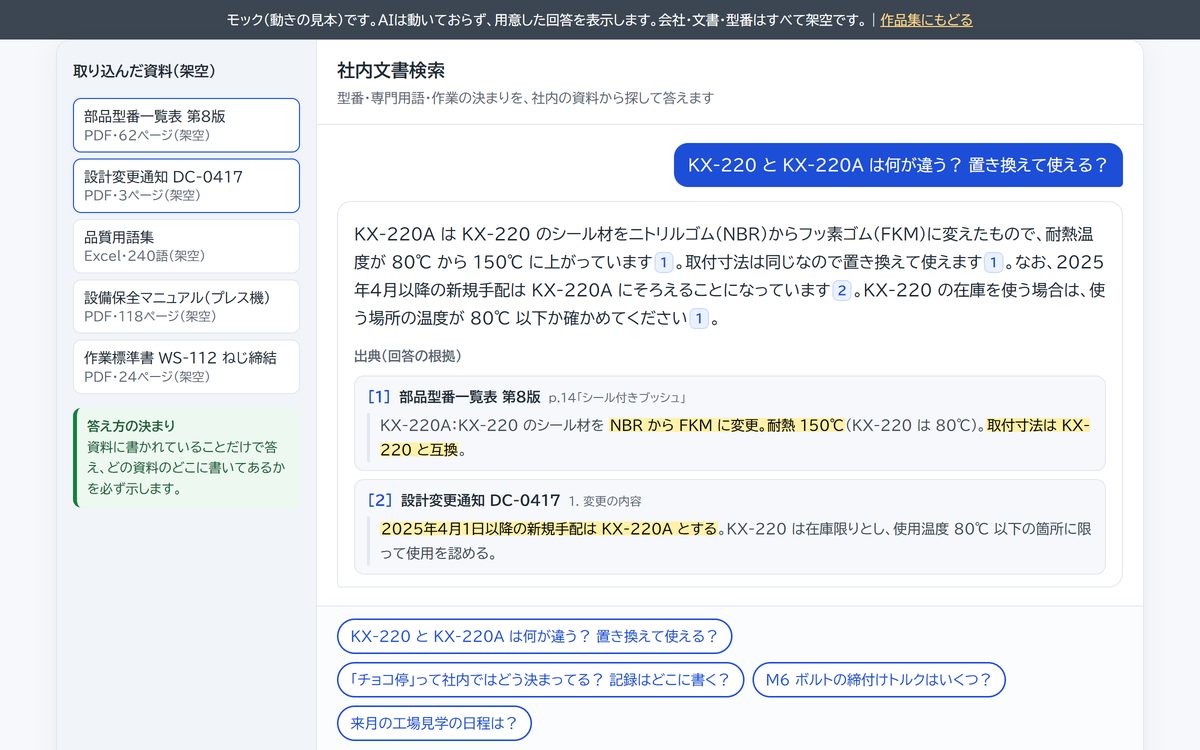Click suggested question KX-220 と KX-220A chip
1200x750 pixels.
534,636
